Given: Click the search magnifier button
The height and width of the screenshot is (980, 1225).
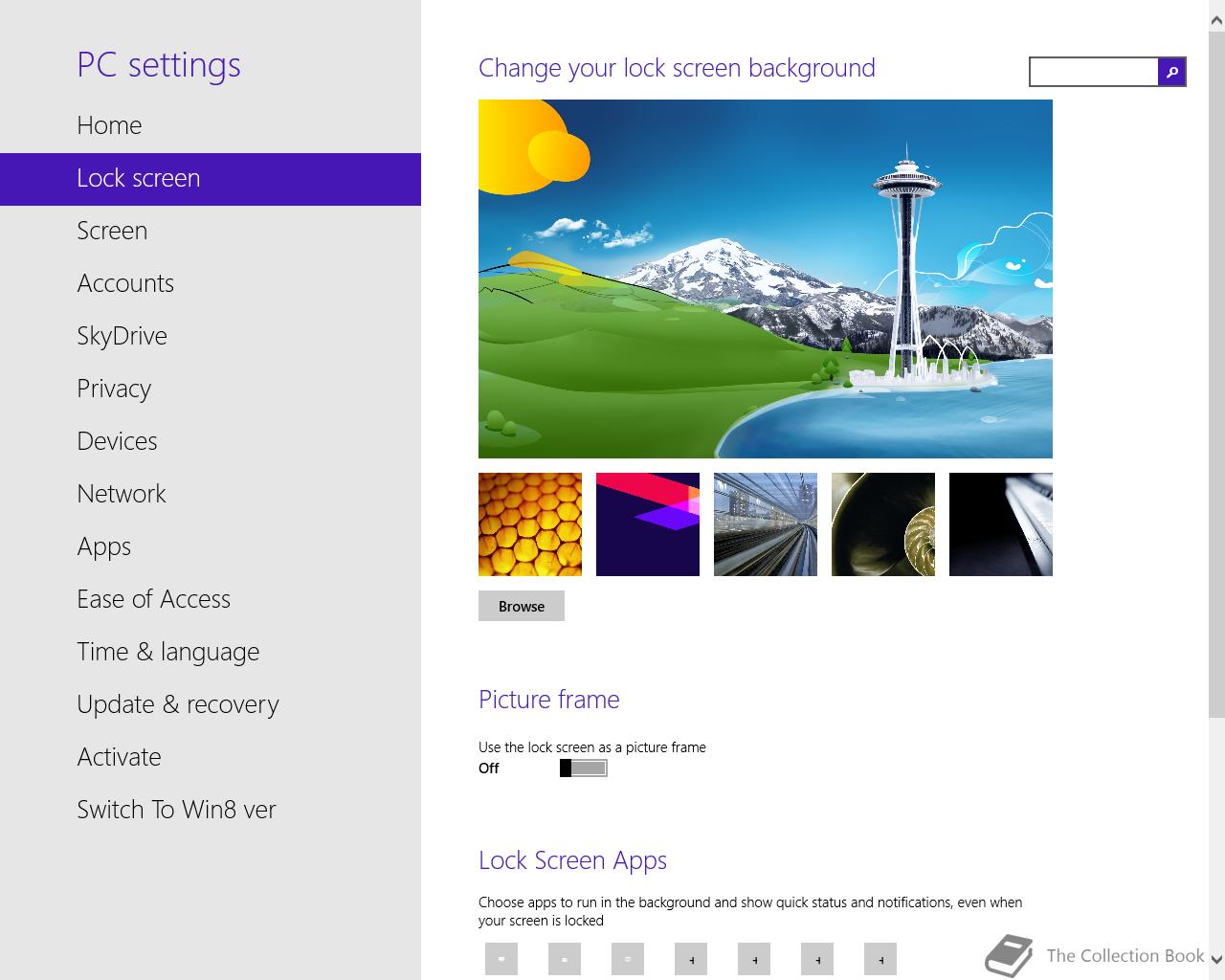Looking at the screenshot, I should point(1171,72).
